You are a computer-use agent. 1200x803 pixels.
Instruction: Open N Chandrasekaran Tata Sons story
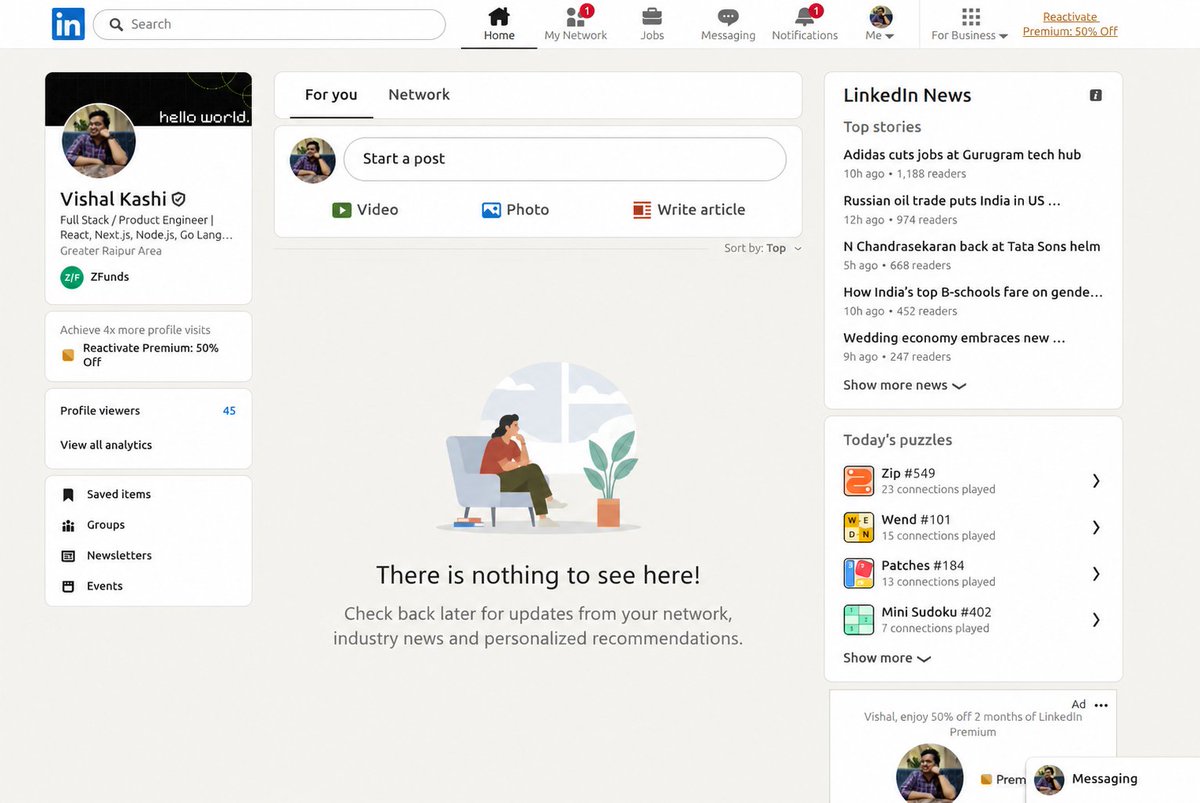point(972,247)
